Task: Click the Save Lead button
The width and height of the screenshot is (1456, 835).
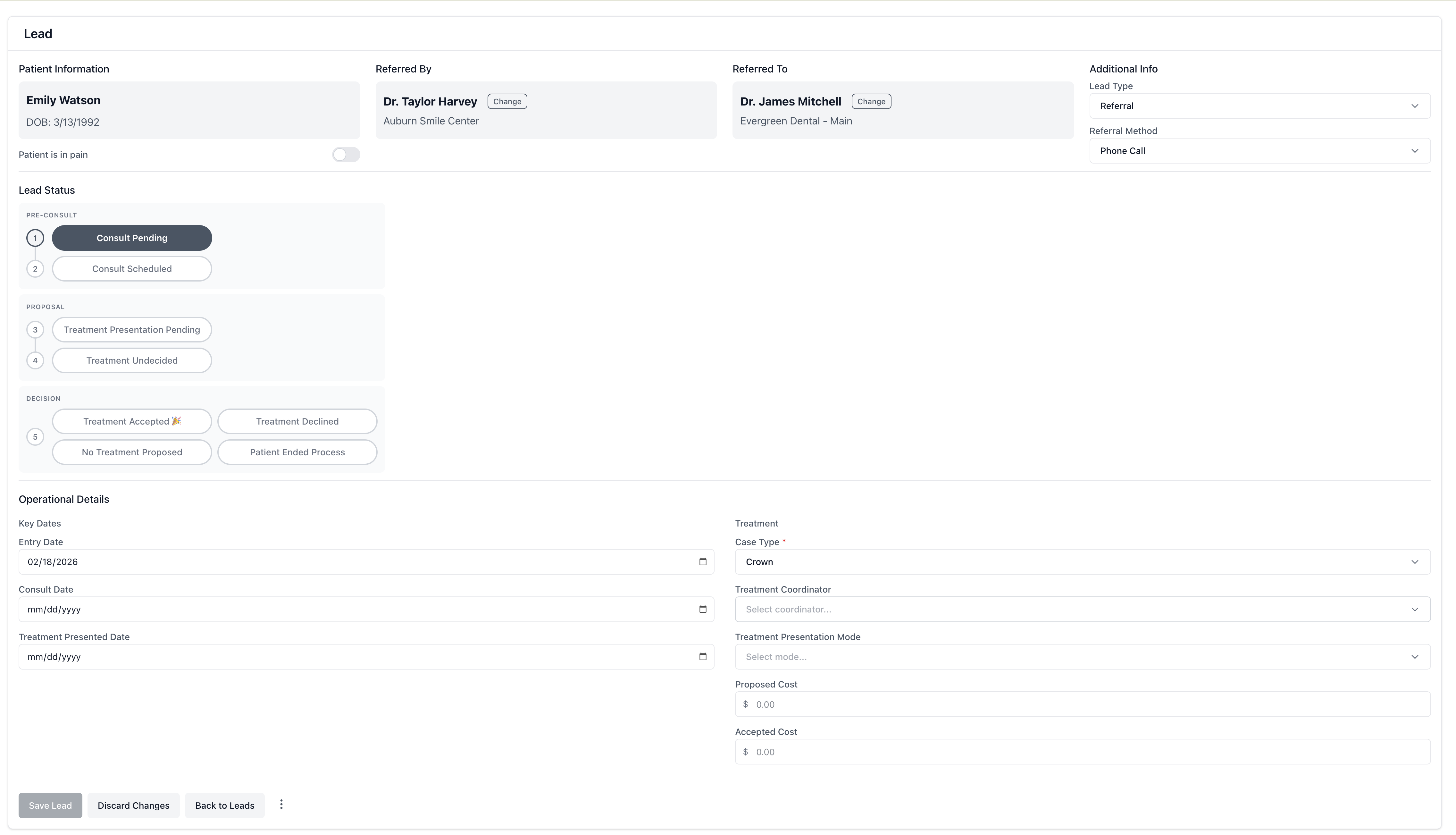Action: (50, 805)
